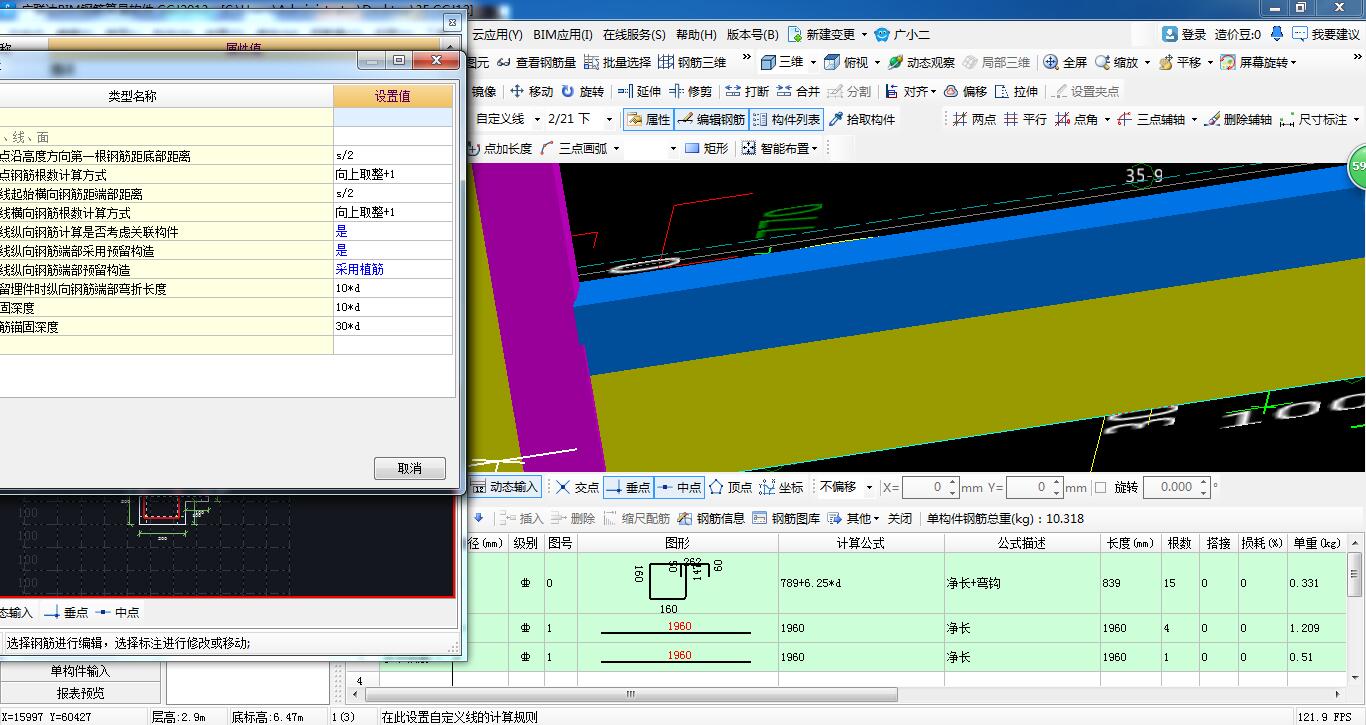1366x725 pixels.
Task: Activate 动态观察 orbit tool
Action: pyautogui.click(x=921, y=62)
